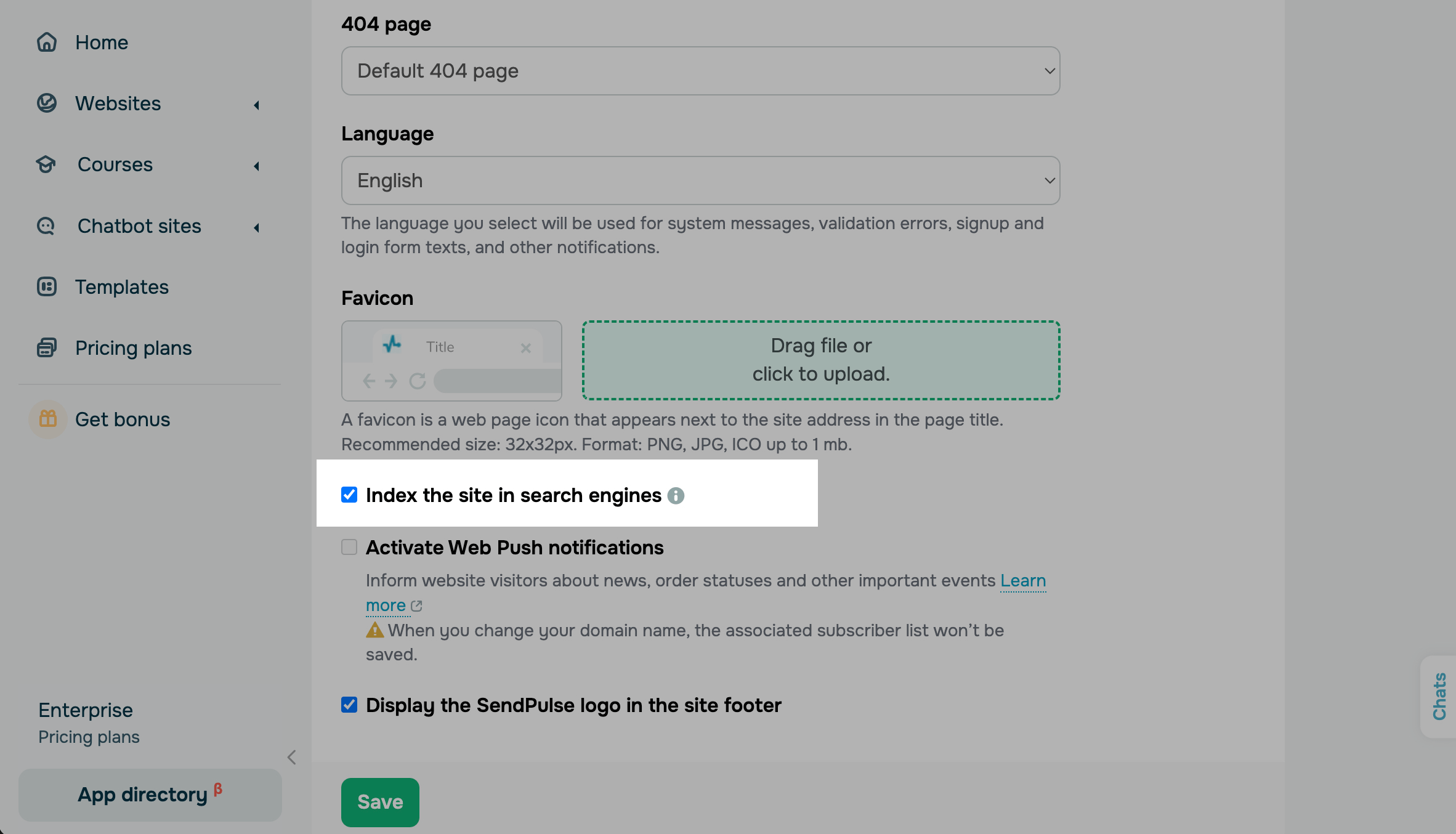Open the 404 page dropdown
Image resolution: width=1456 pixels, height=834 pixels.
click(x=700, y=71)
